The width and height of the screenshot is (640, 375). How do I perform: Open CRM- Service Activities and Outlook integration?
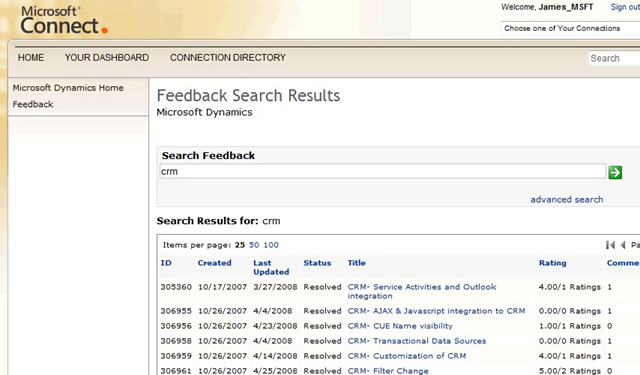coord(422,291)
